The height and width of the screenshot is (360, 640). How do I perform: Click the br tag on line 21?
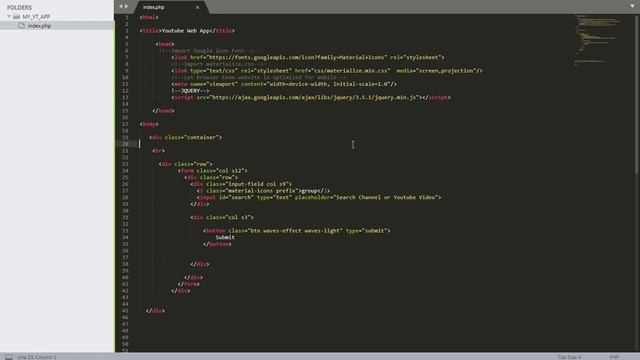pos(158,151)
